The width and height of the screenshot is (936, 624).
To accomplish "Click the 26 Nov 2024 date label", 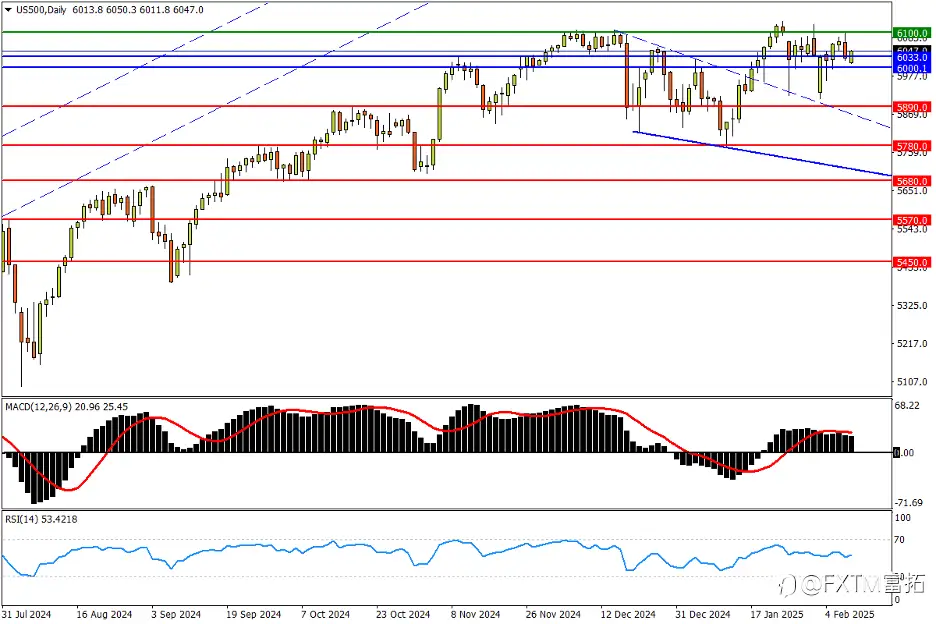I will pyautogui.click(x=553, y=614).
